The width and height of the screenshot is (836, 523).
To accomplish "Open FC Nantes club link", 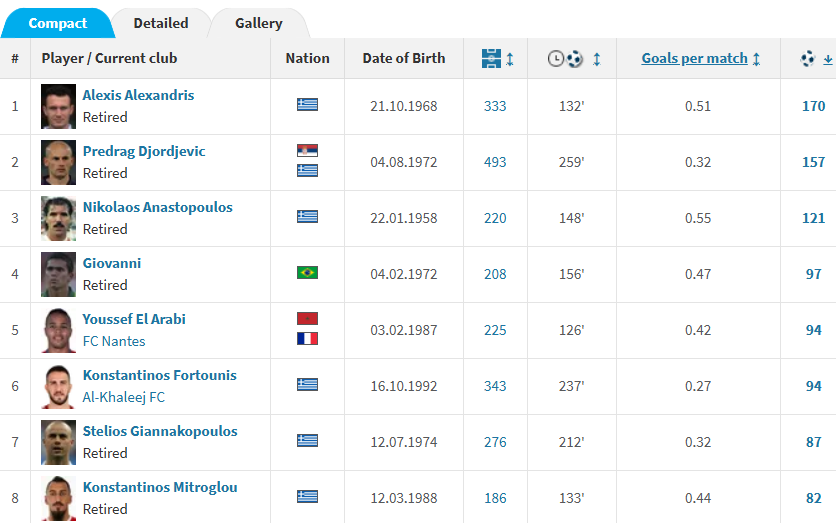I will pos(113,341).
